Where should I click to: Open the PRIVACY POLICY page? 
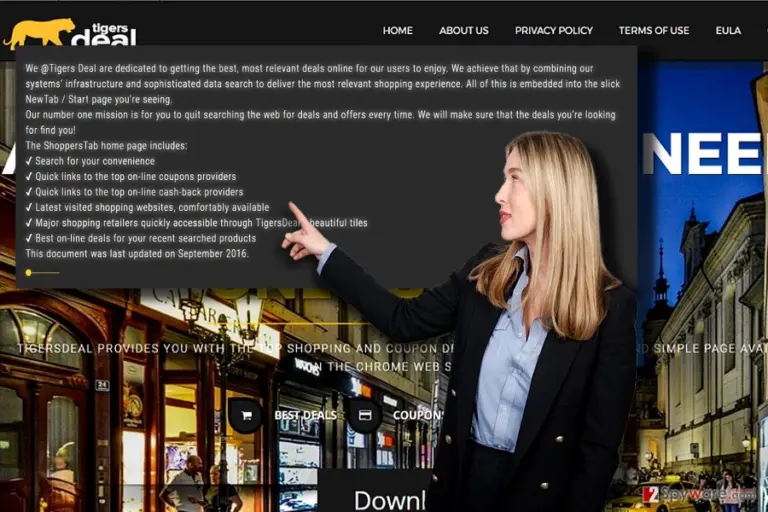(553, 30)
